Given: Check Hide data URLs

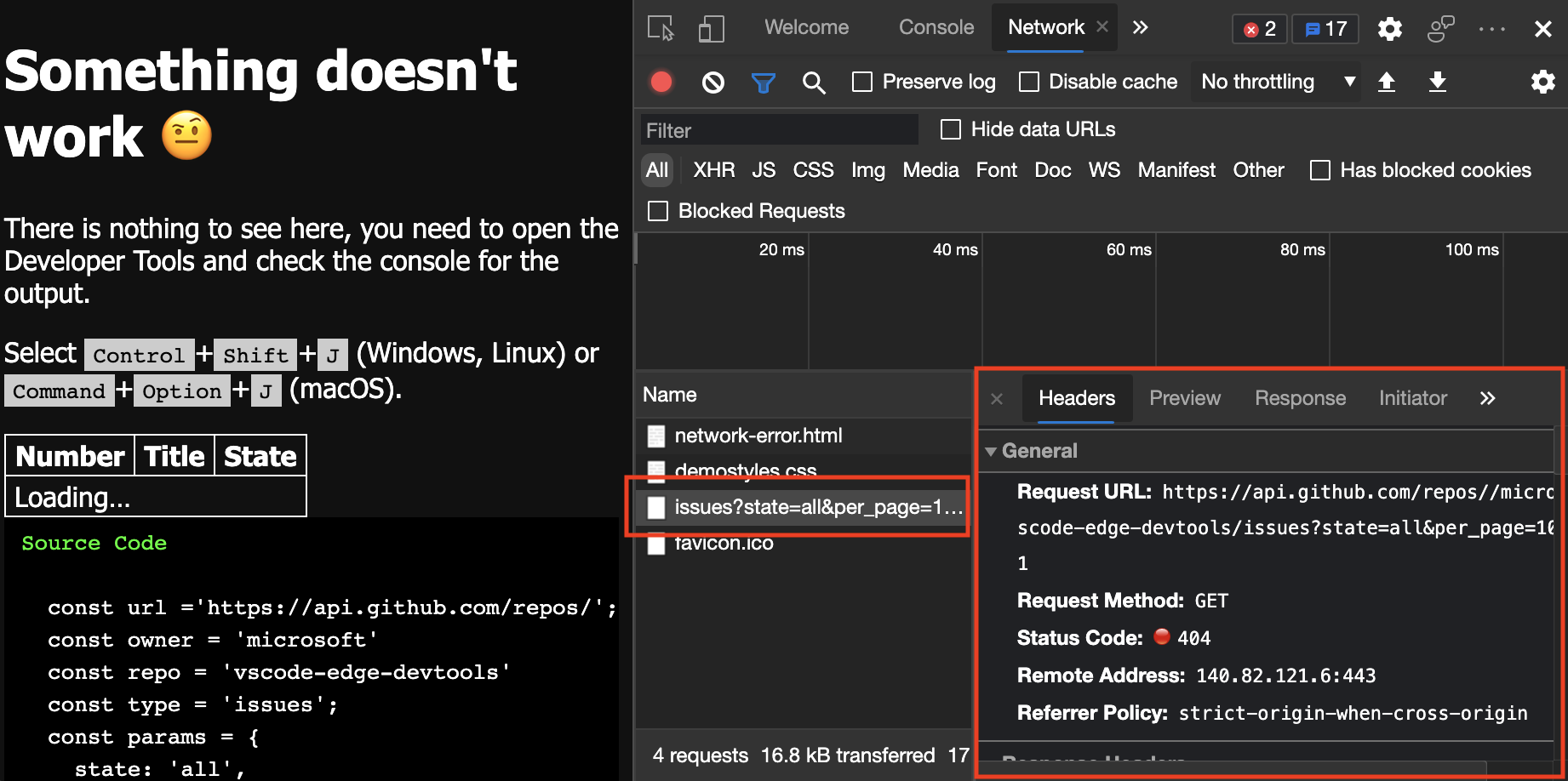Looking at the screenshot, I should pyautogui.click(x=951, y=129).
